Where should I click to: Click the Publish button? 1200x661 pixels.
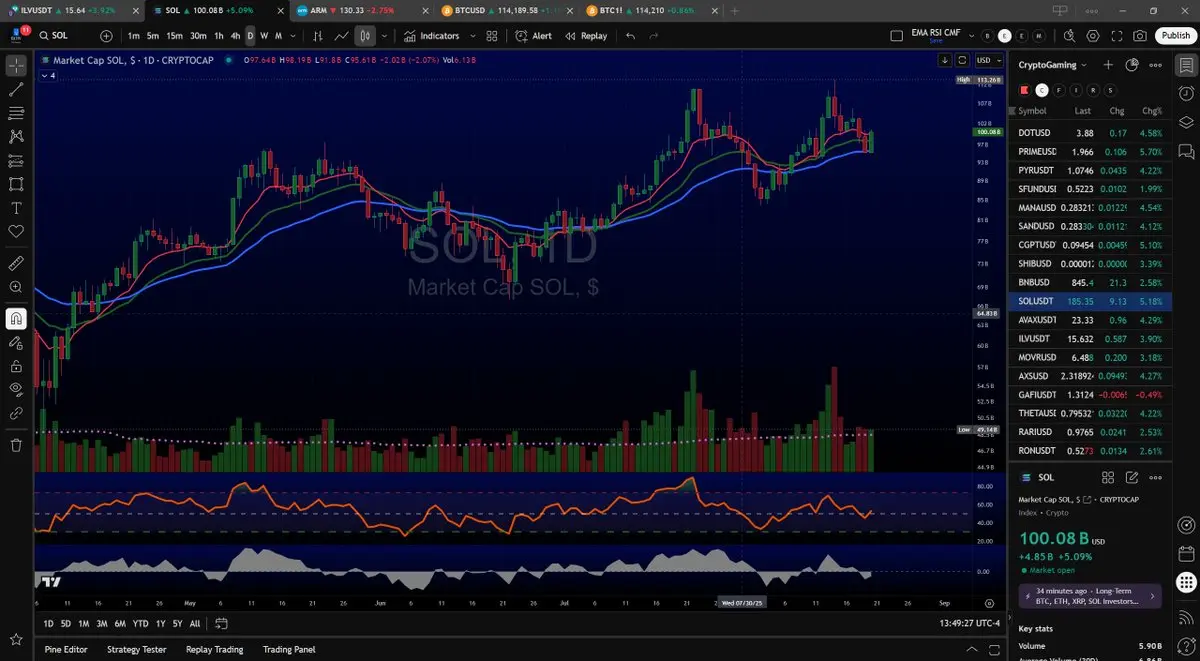pyautogui.click(x=1175, y=36)
